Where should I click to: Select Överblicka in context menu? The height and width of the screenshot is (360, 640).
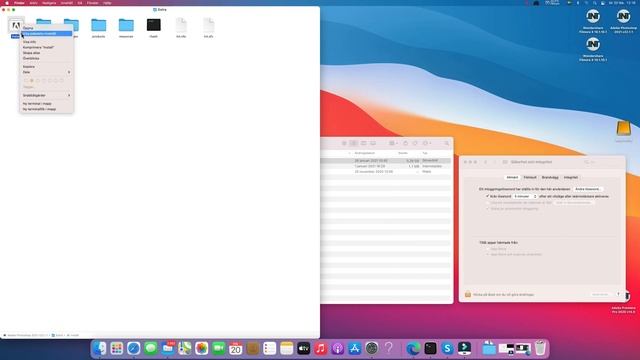[47, 58]
